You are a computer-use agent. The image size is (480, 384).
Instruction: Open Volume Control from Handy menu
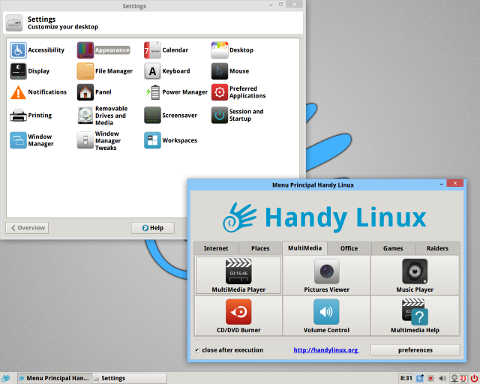[x=326, y=316]
